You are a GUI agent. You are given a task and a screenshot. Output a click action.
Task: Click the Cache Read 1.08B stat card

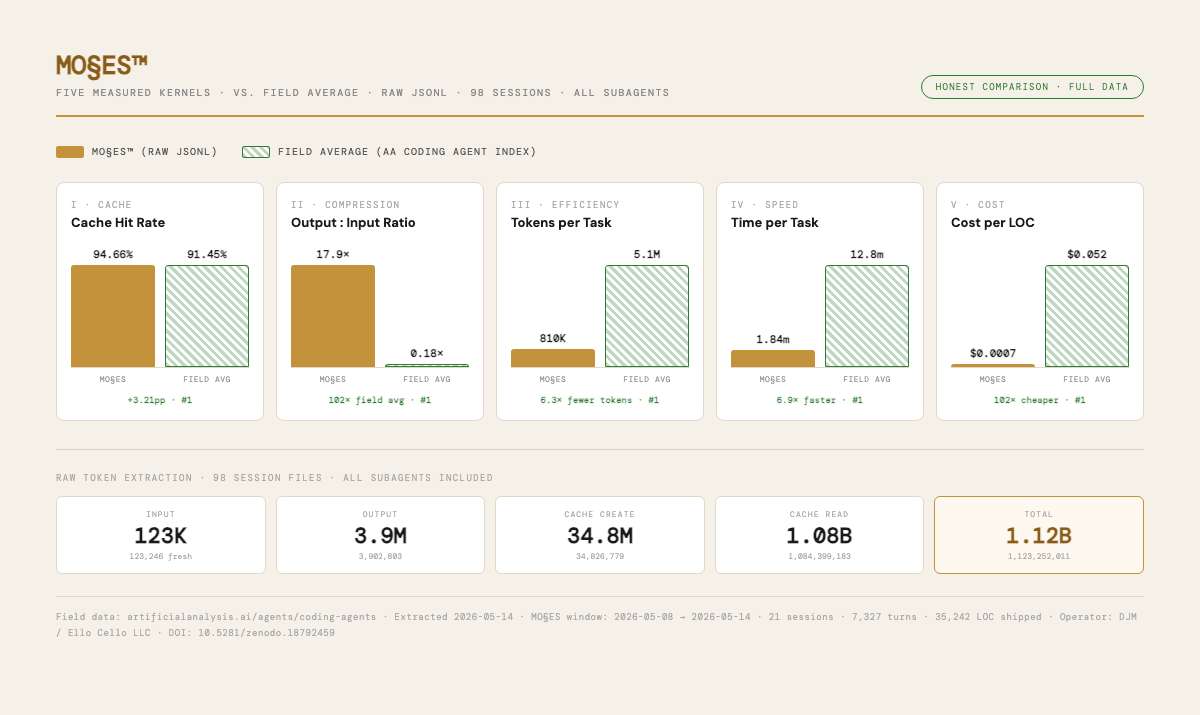(819, 535)
